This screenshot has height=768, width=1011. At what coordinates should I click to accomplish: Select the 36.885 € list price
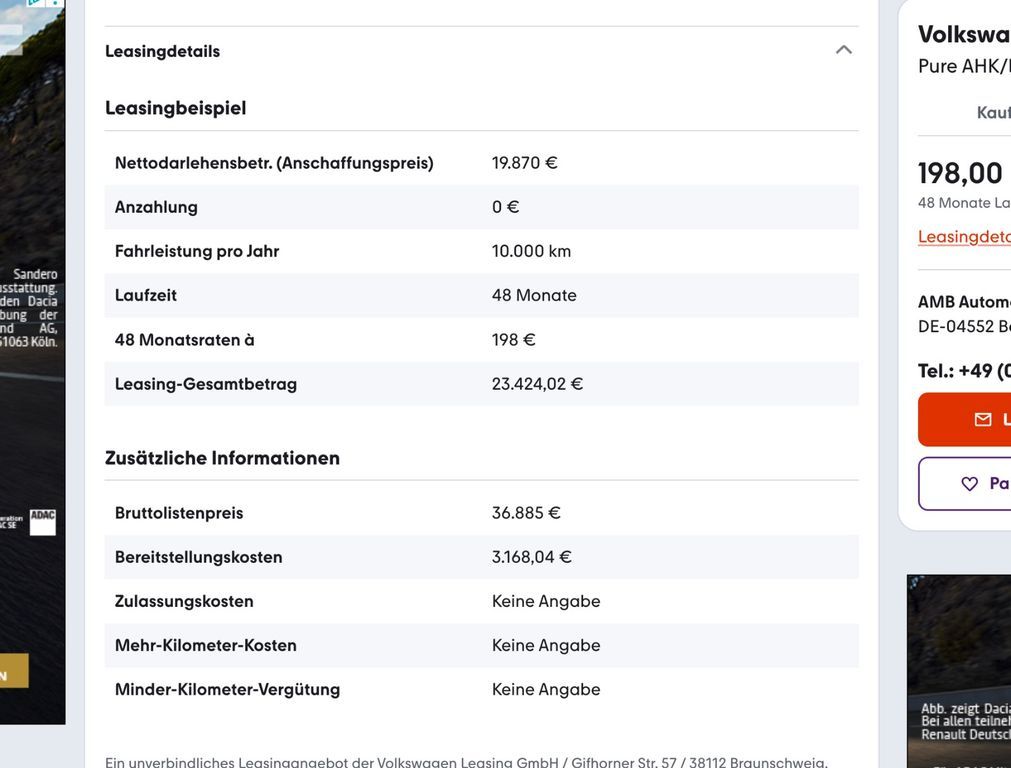pos(526,513)
